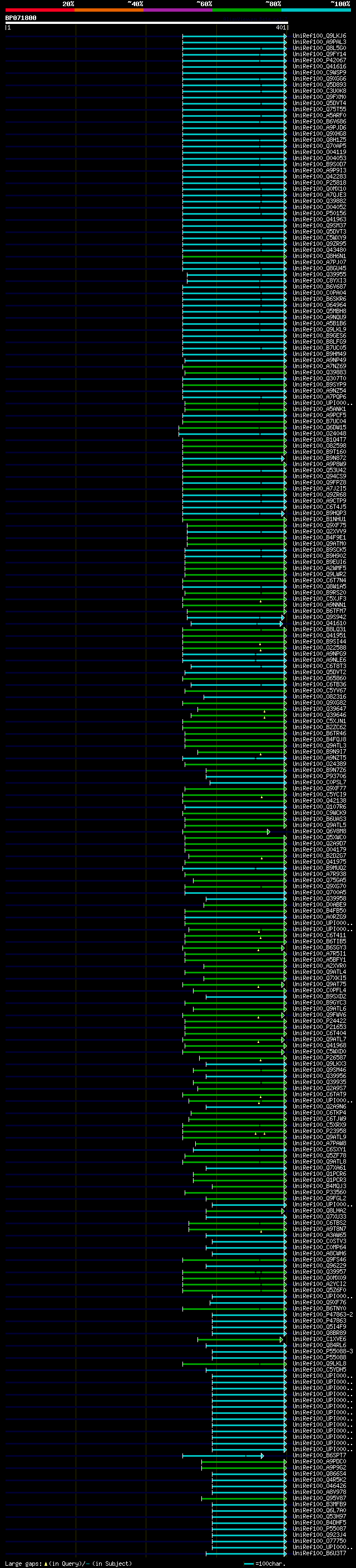
Task: Click on UniRef100_Q70AP5 entry
Action: [319, 146]
